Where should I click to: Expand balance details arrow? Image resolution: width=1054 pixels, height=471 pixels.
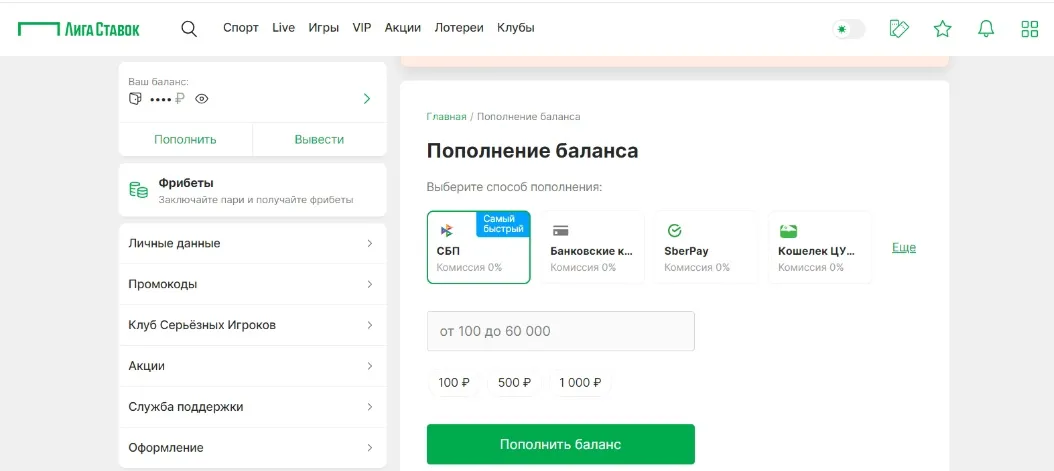(x=367, y=99)
